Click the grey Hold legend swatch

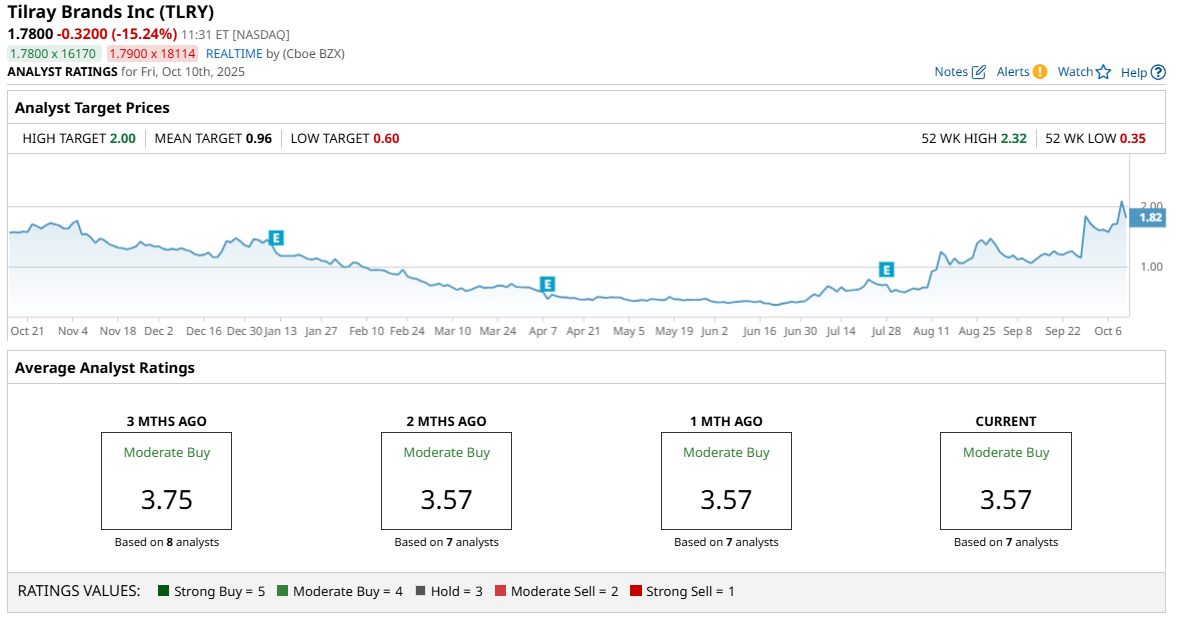click(421, 590)
